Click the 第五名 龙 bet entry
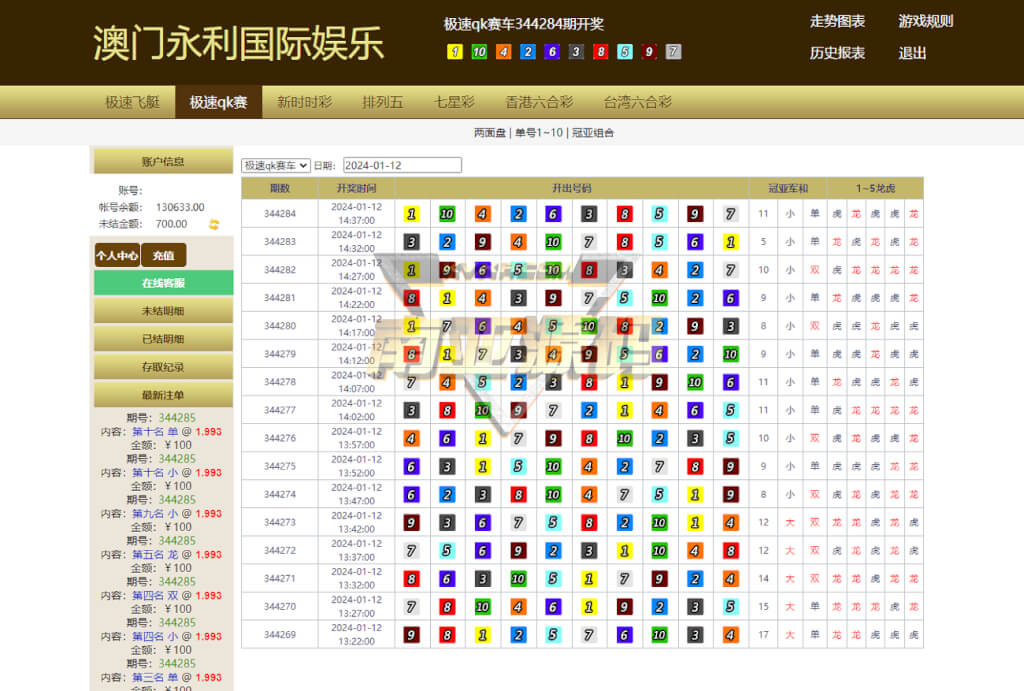The image size is (1024, 691). (x=155, y=554)
